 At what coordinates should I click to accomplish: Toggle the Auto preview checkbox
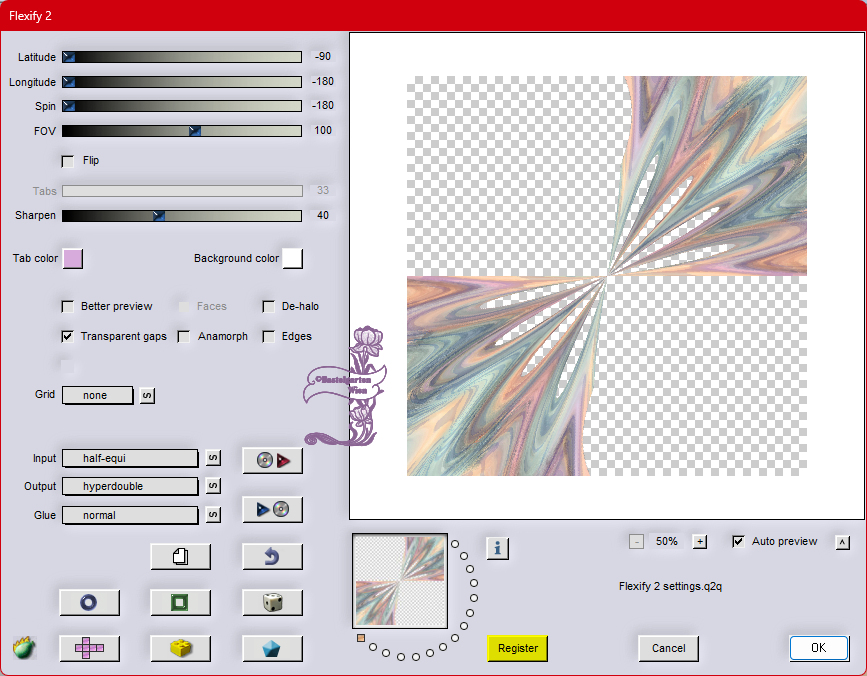click(x=739, y=542)
